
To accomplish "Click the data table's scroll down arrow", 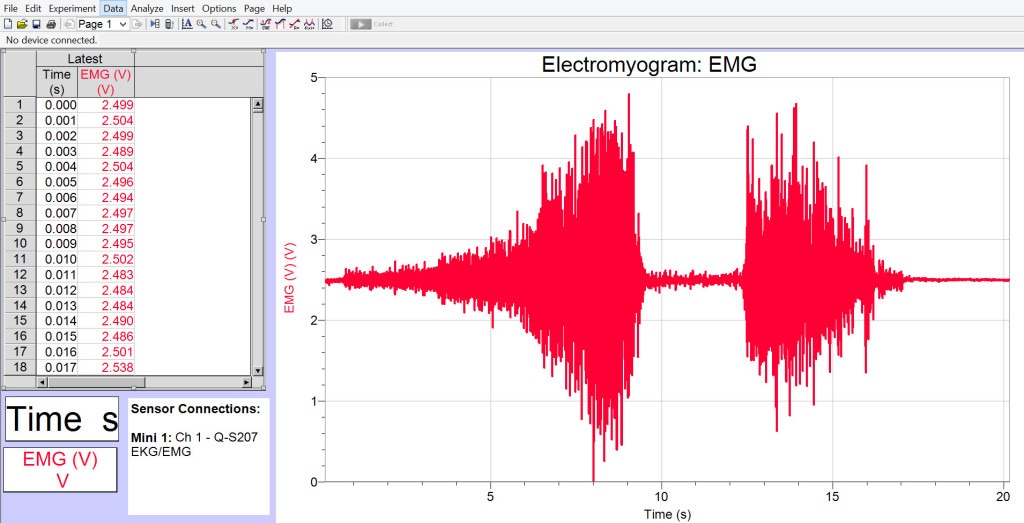I will [x=257, y=369].
